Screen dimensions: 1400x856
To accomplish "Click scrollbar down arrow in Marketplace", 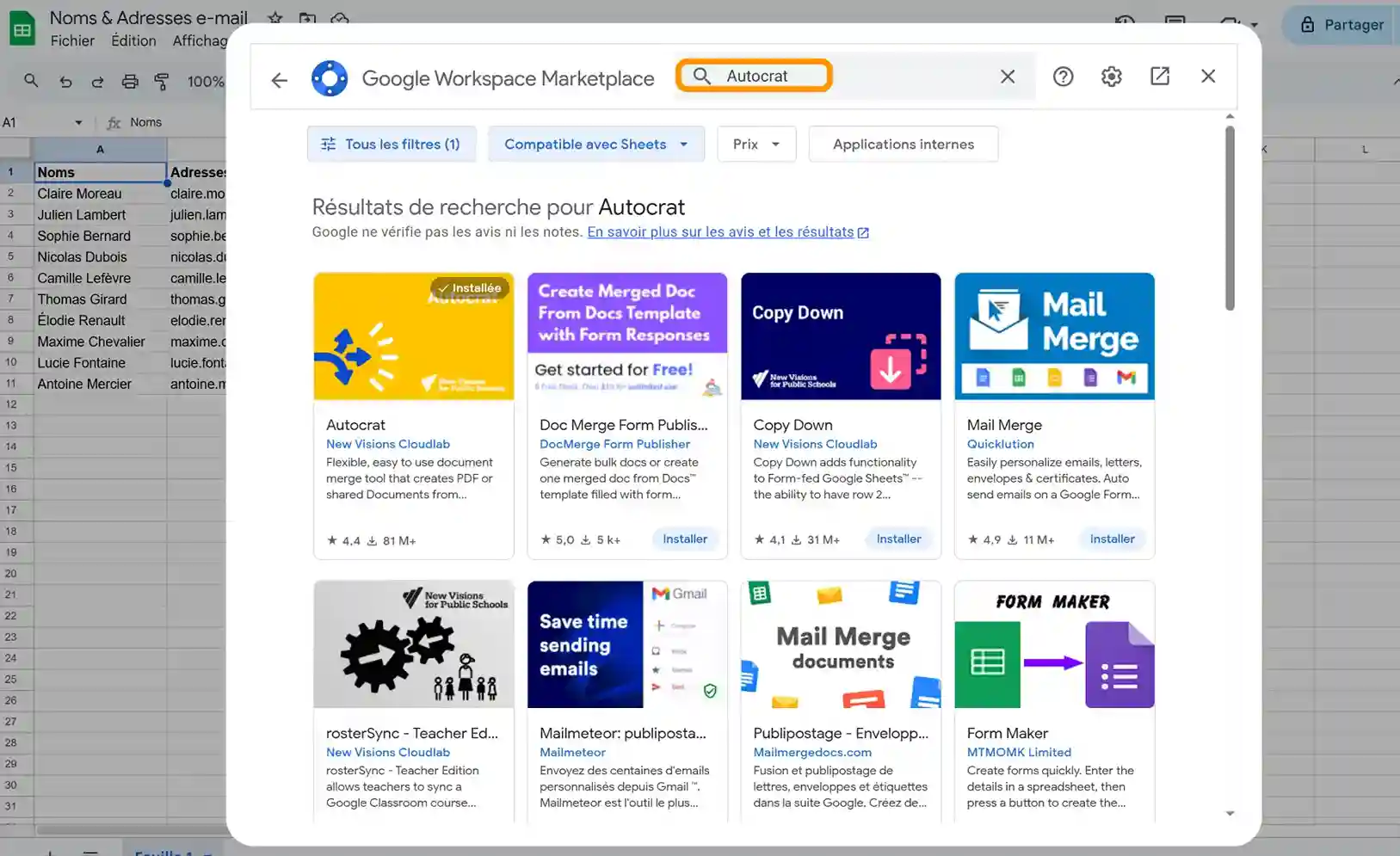I will 1230,813.
